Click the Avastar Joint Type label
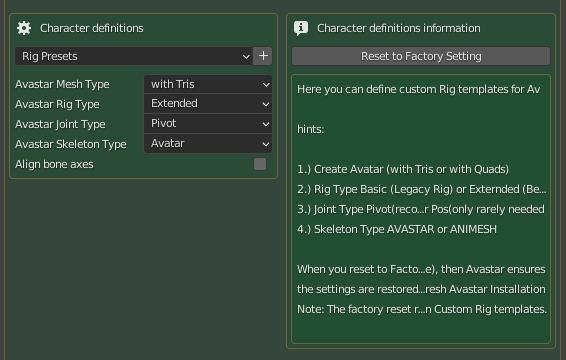The height and width of the screenshot is (360, 566). point(60,124)
